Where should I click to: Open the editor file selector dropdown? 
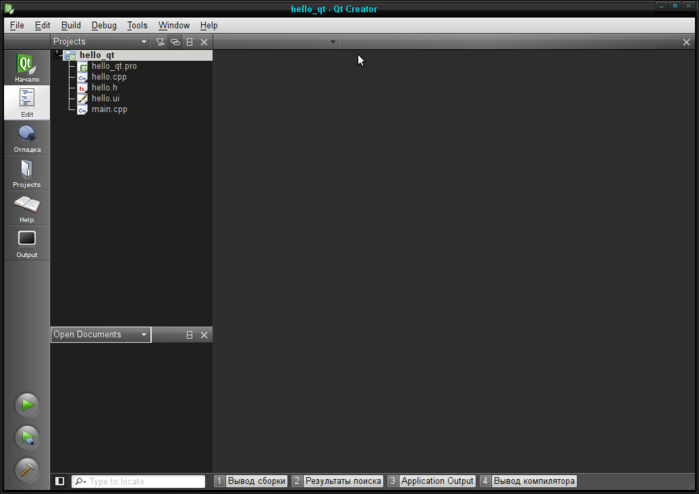click(276, 41)
